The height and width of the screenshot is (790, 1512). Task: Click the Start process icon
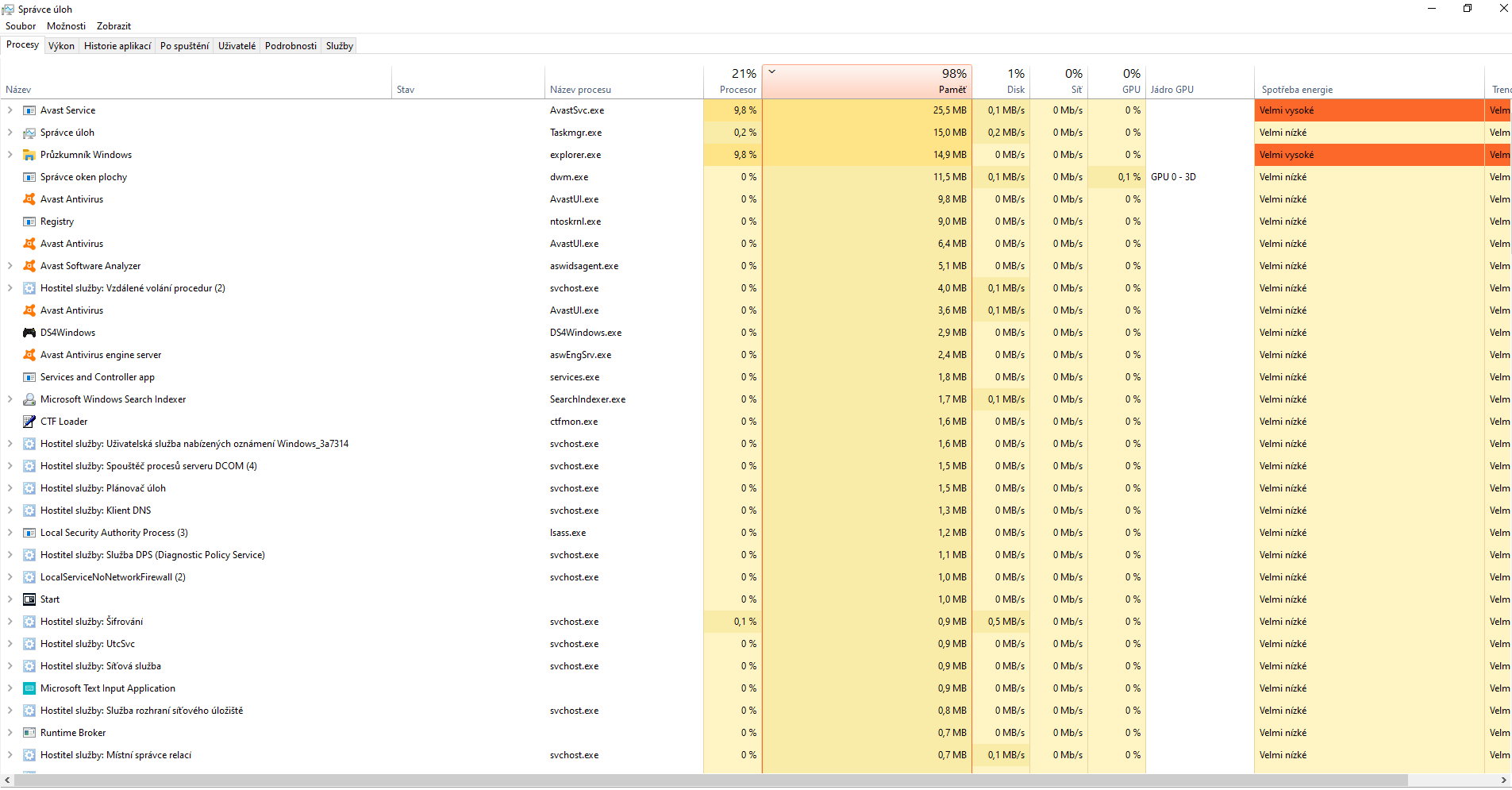29,599
